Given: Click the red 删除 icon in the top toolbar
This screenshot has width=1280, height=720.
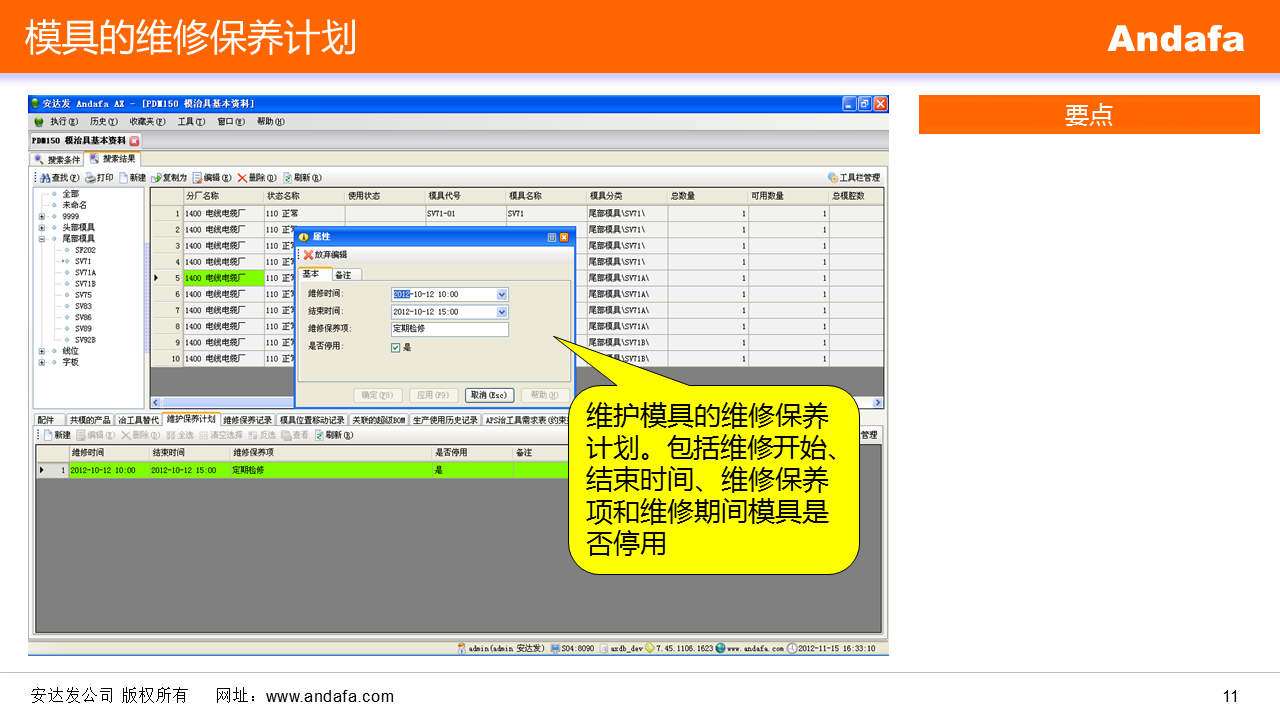Looking at the screenshot, I should pyautogui.click(x=242, y=178).
